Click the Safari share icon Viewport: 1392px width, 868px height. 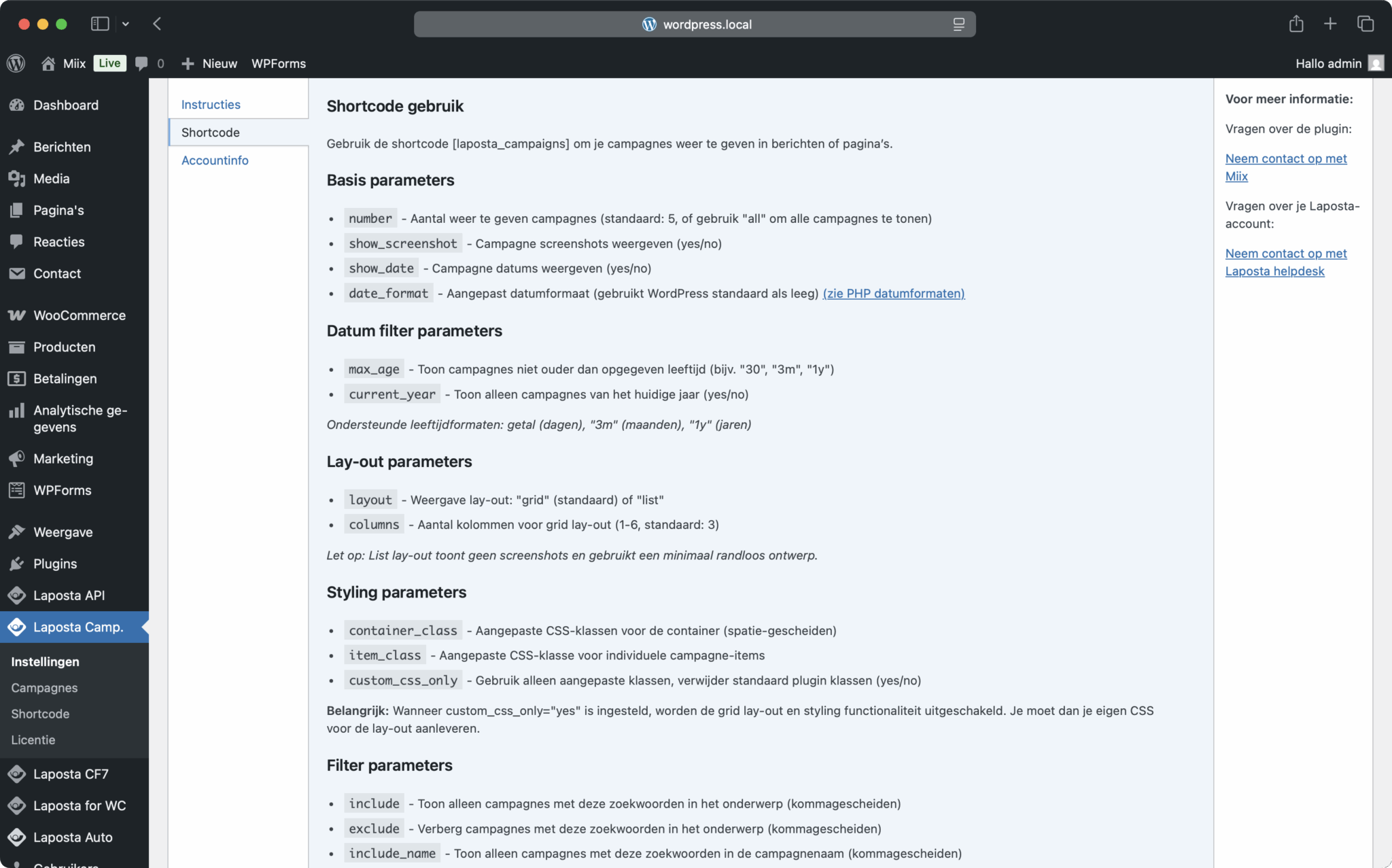point(1296,24)
